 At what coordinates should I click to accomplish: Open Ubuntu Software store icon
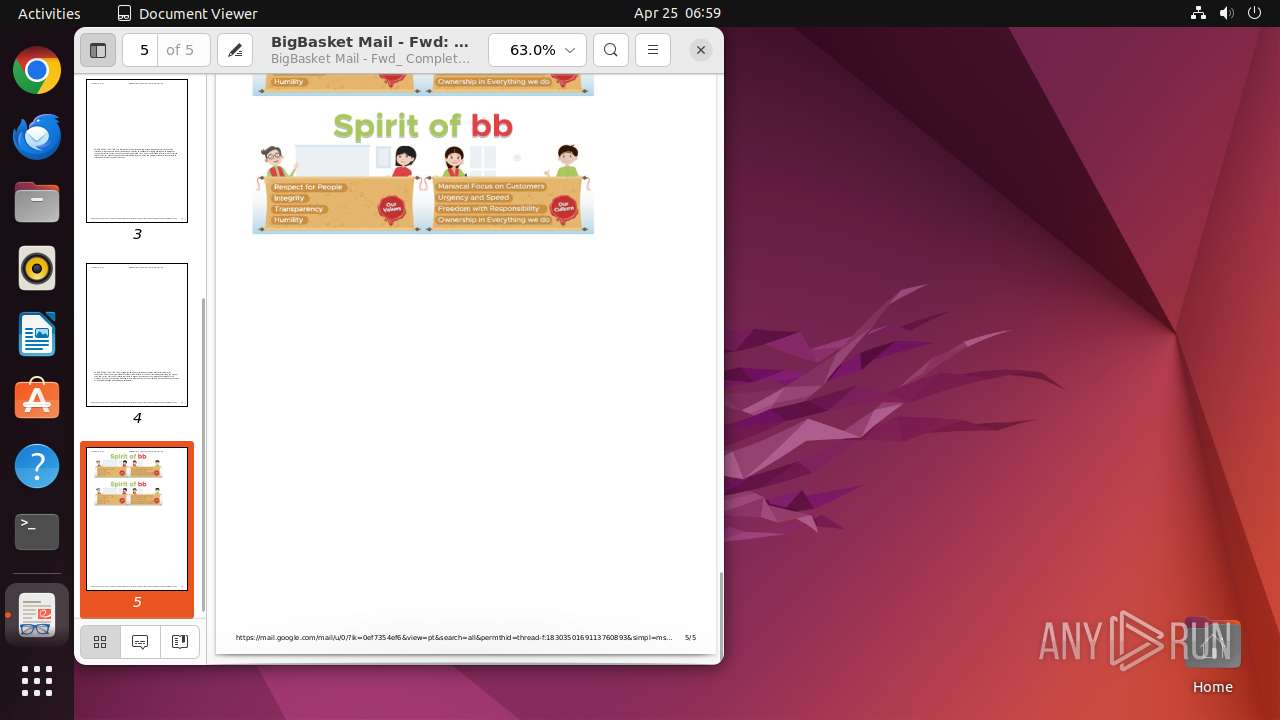coord(37,400)
